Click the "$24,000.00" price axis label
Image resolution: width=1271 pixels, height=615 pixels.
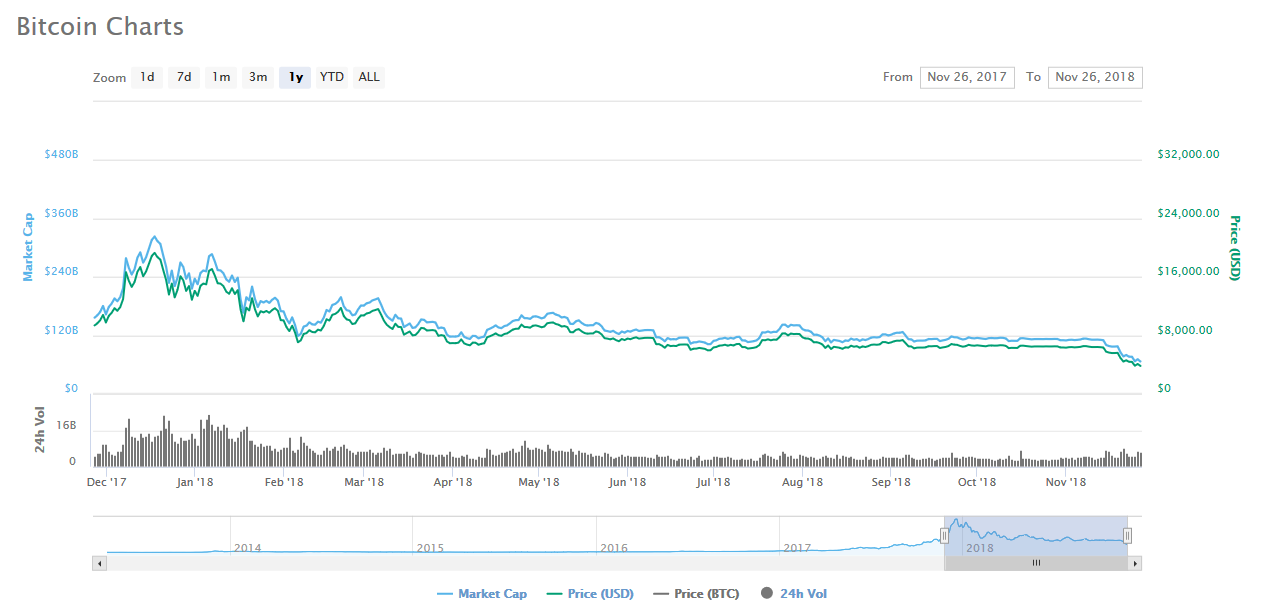click(1188, 213)
